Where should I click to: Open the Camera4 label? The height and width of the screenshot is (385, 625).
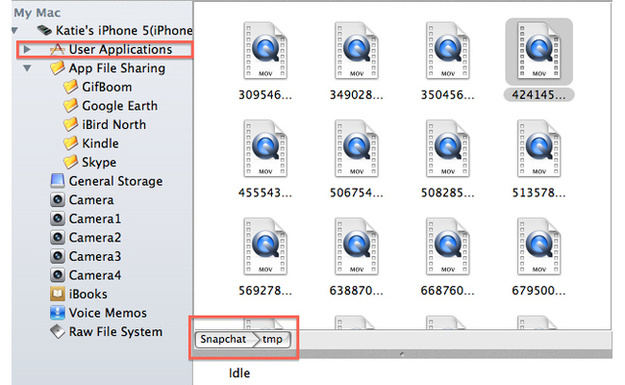95,275
